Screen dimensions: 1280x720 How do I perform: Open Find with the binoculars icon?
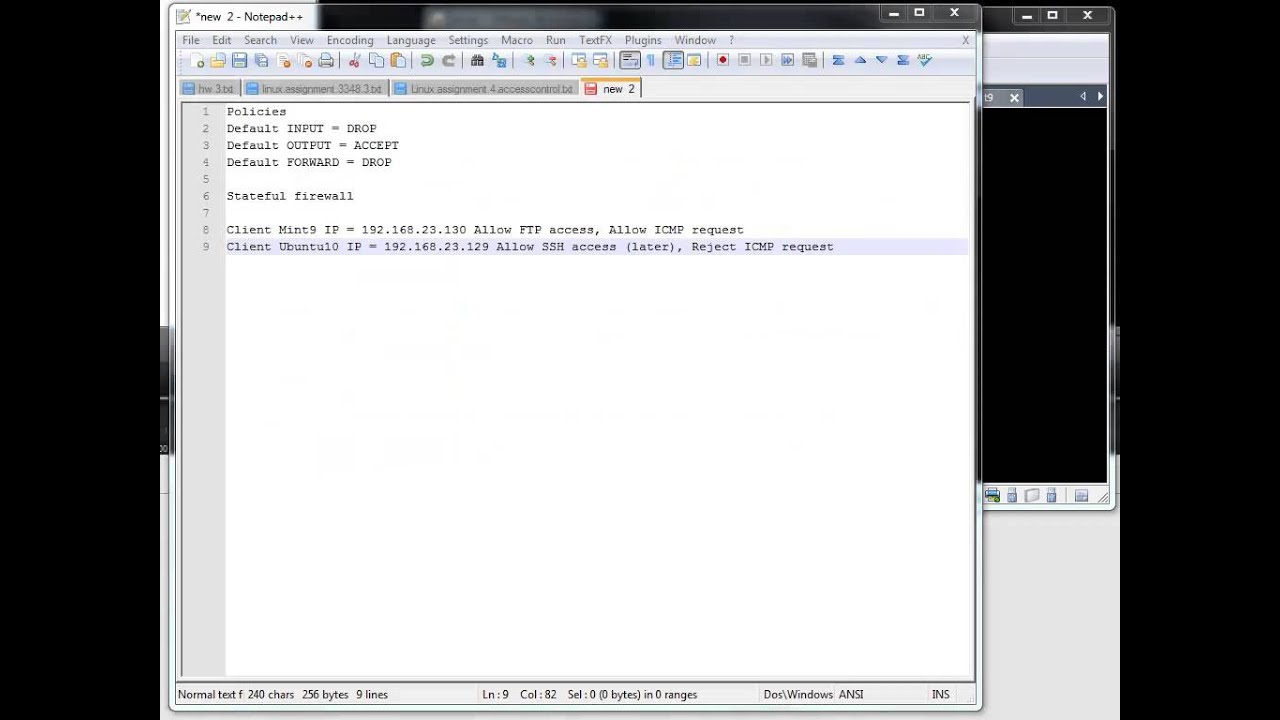(477, 61)
